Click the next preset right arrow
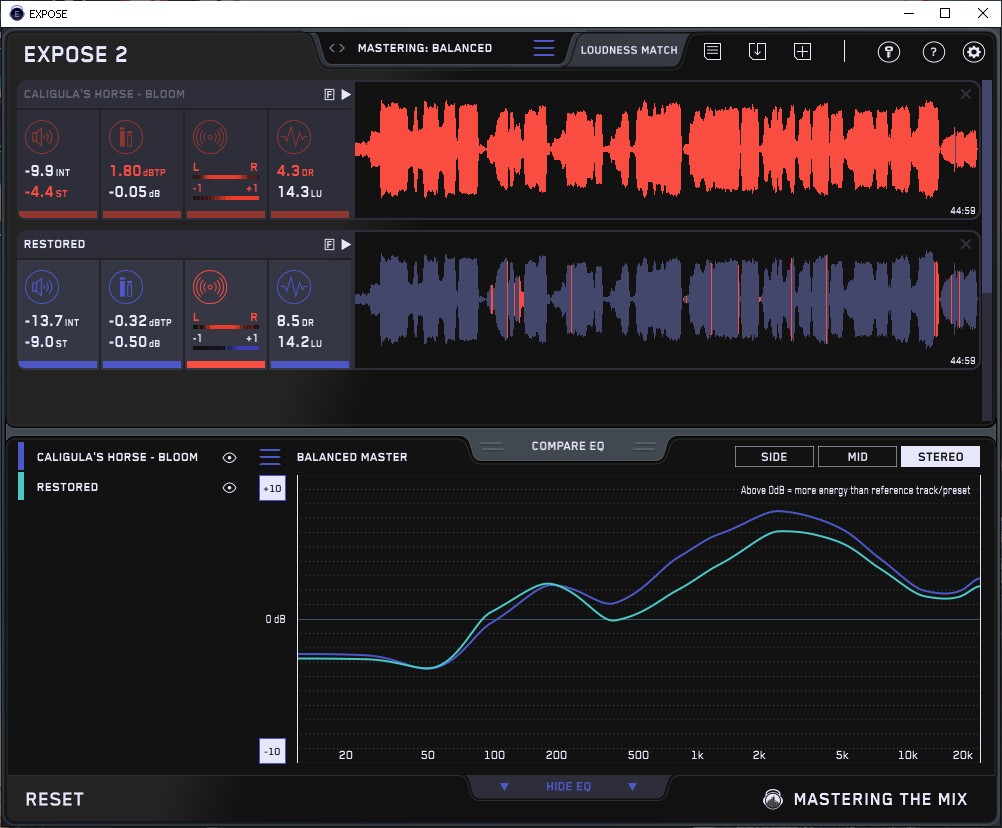The width and height of the screenshot is (1002, 828). click(x=342, y=48)
